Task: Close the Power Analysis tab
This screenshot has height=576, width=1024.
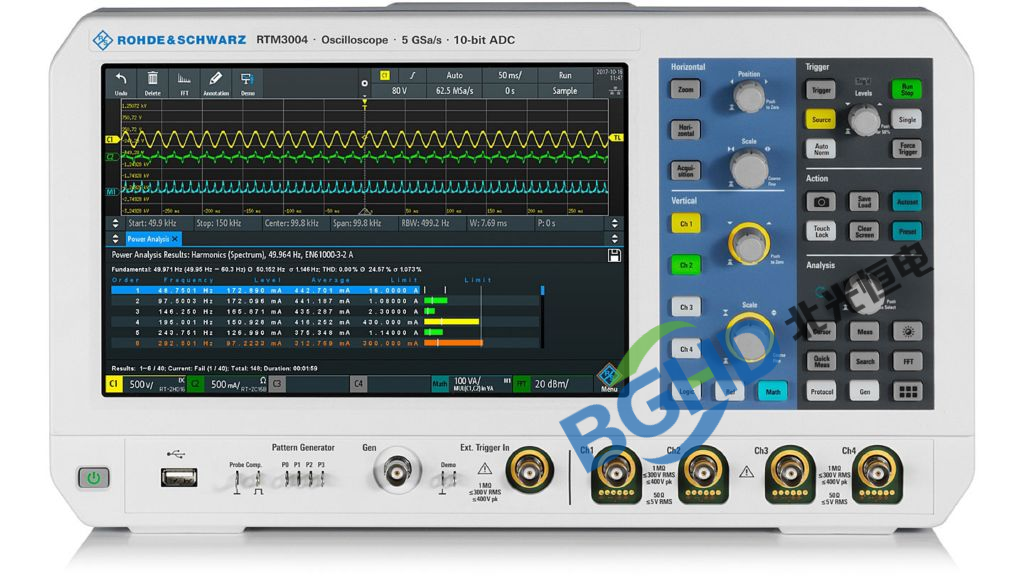Action: pos(175,239)
